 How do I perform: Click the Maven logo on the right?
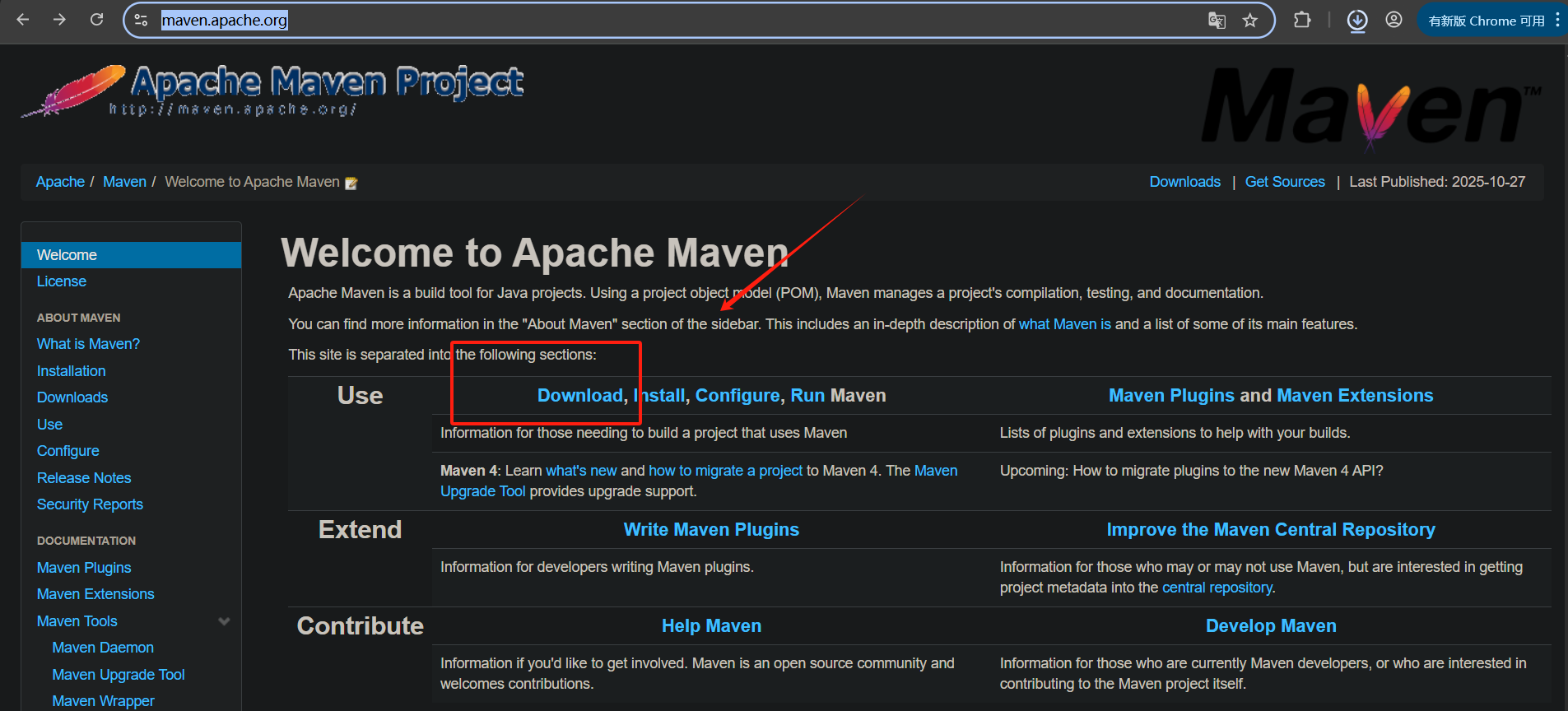pos(1370,109)
